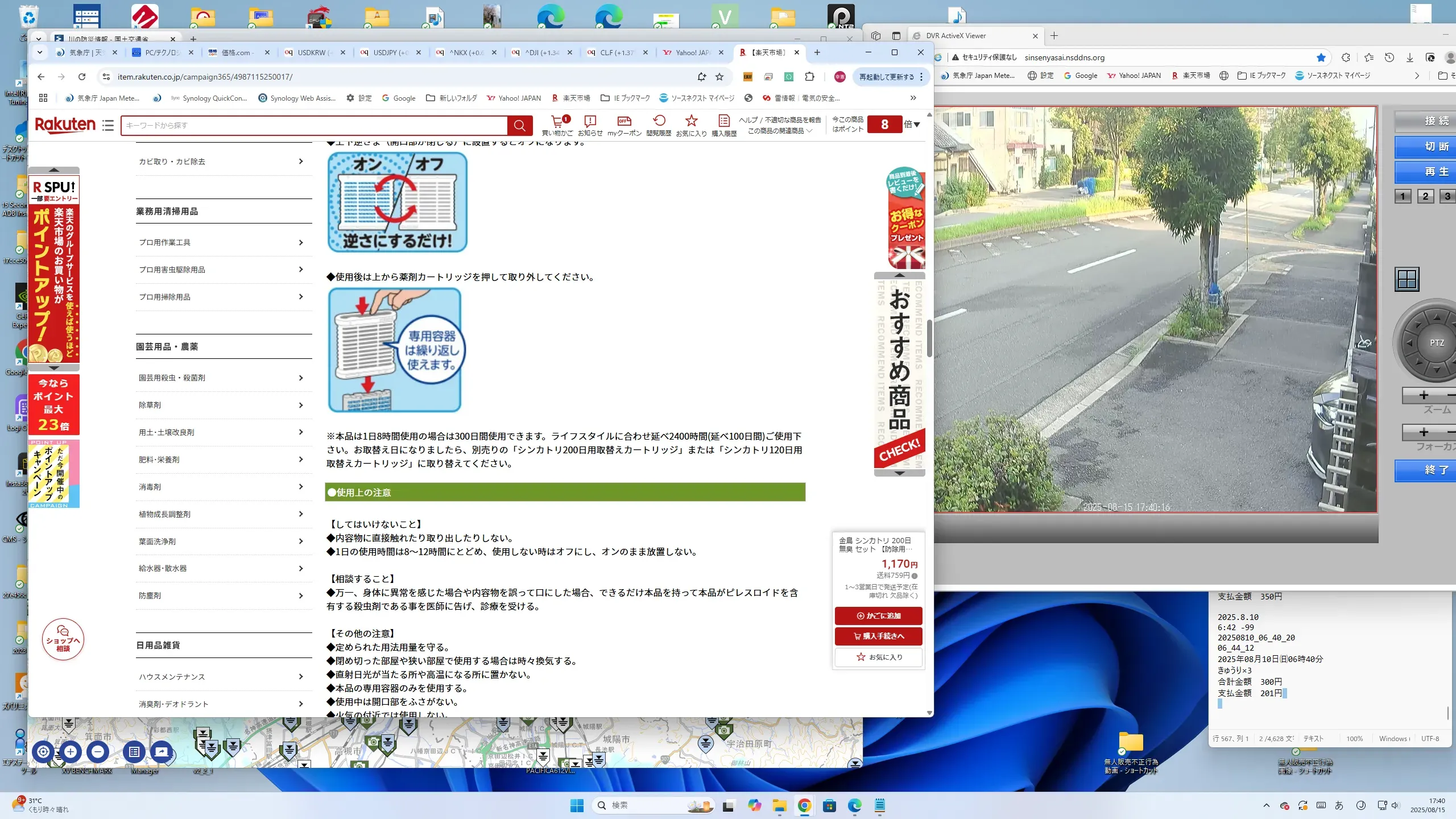Screen dimensions: 1456x819
Task: Click the Rakuten search magnifier button
Action: [519, 125]
